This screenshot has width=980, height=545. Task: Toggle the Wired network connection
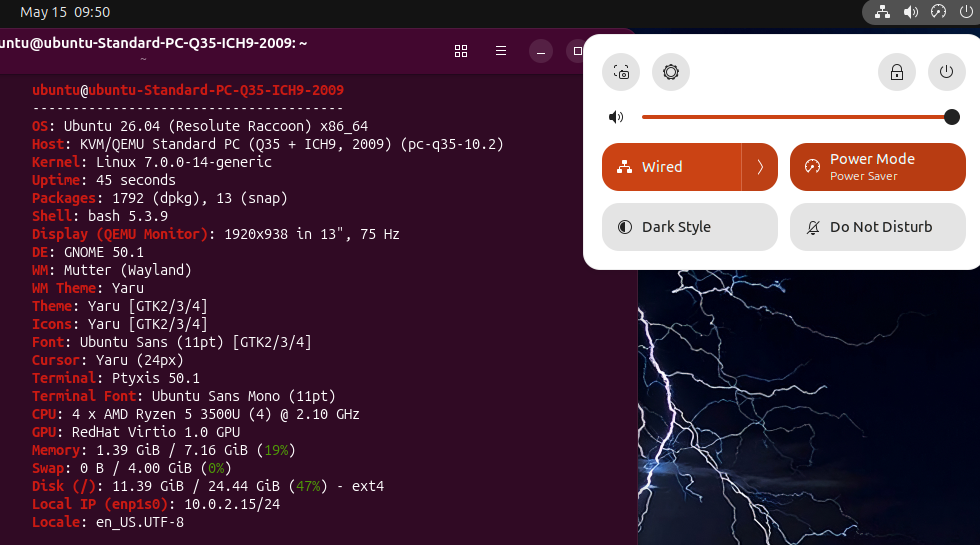(x=671, y=167)
